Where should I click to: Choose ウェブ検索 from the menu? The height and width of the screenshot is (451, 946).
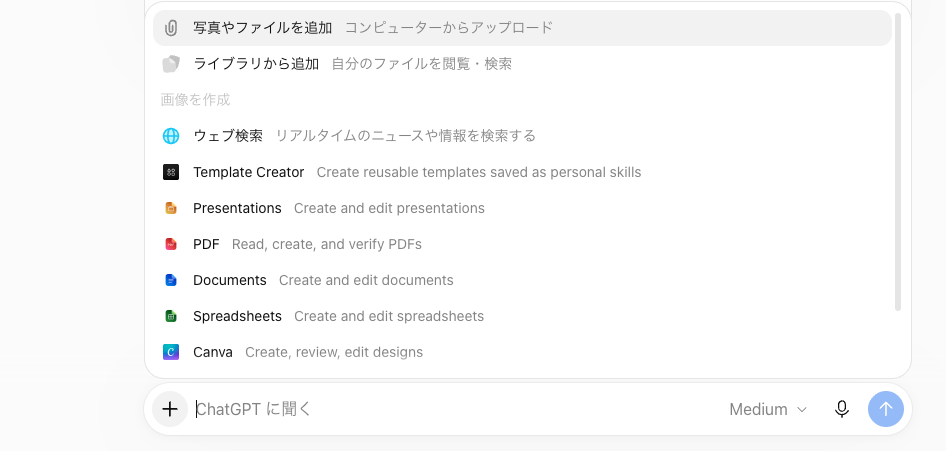[522, 136]
